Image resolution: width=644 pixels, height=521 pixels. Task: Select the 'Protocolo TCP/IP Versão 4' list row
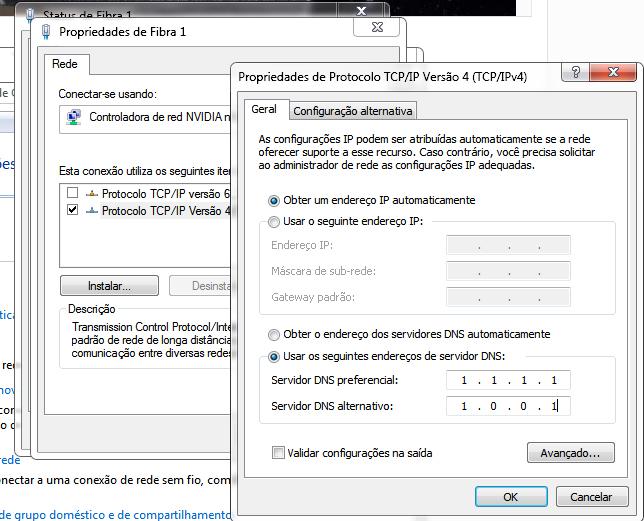pos(146,211)
